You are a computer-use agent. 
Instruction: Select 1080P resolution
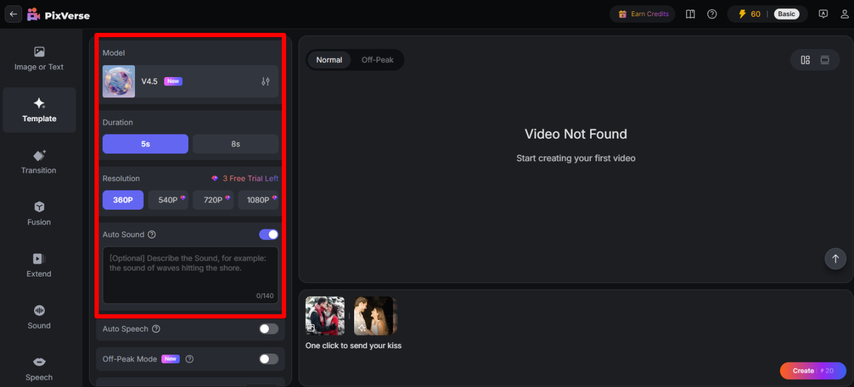tap(258, 200)
